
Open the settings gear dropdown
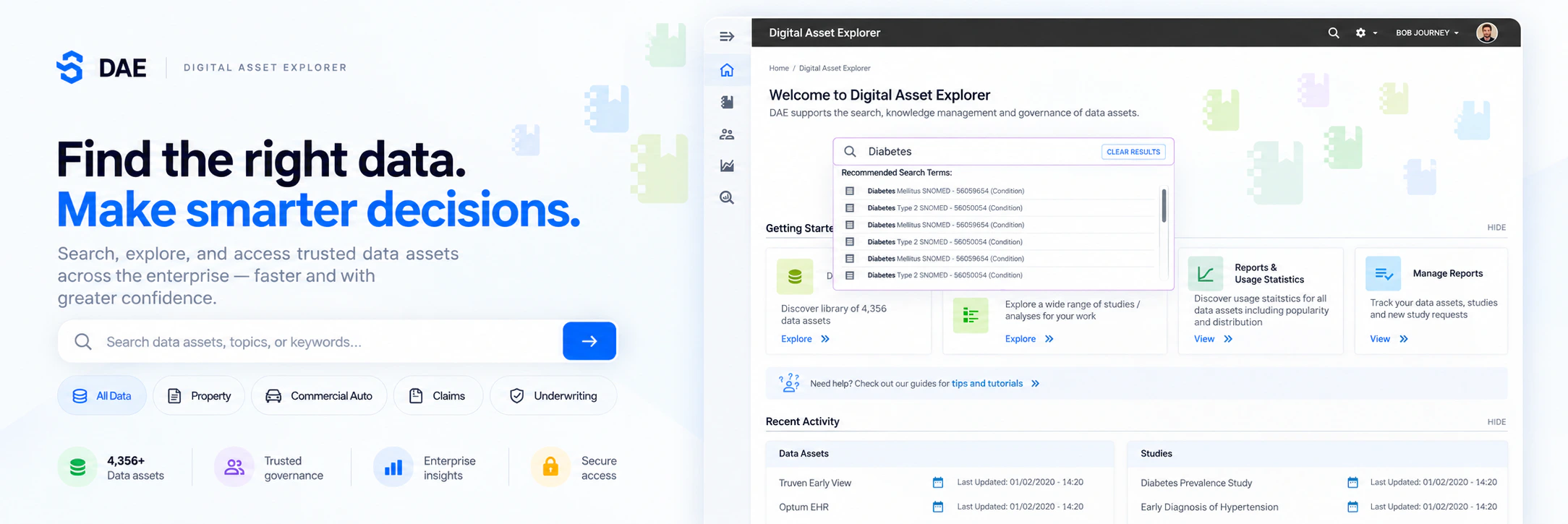coord(1366,33)
